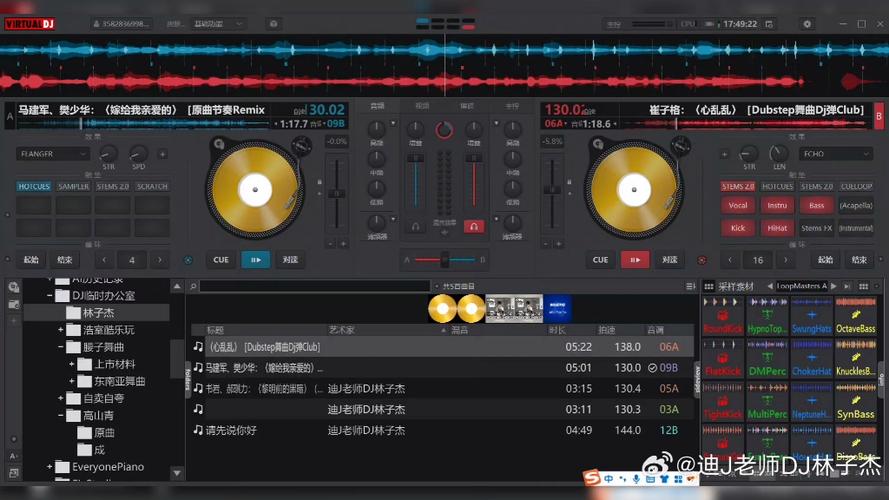
Task: Open the ECHO effect dropdown on deck B
Action: click(836, 154)
